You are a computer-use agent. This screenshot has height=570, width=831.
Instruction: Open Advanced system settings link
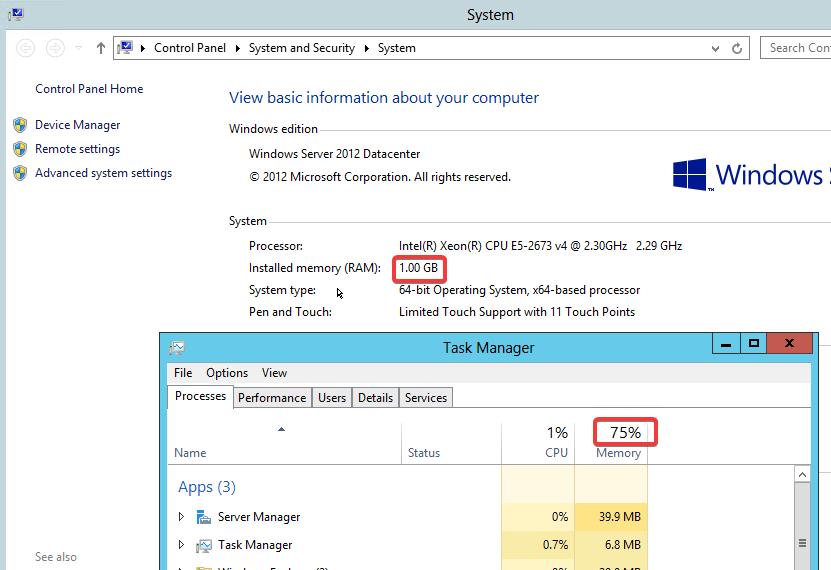click(x=103, y=173)
